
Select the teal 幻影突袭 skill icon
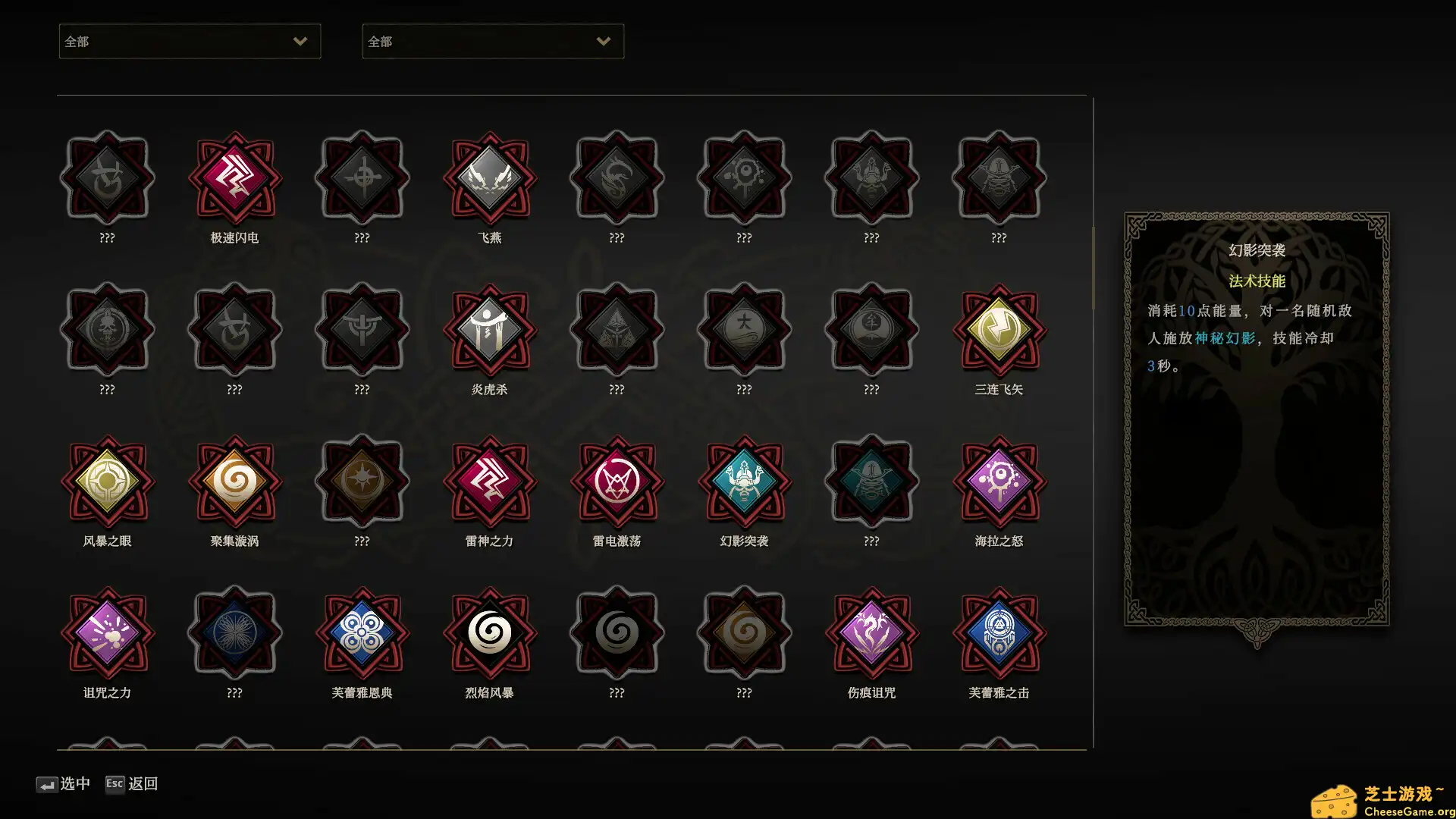(x=744, y=481)
